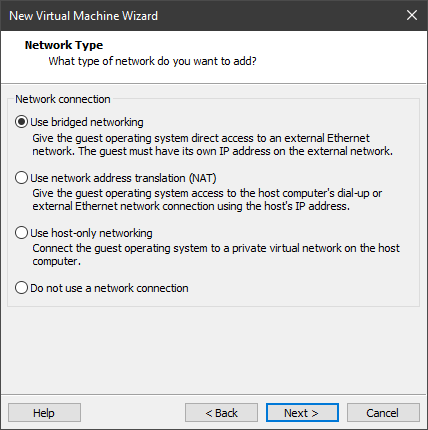Select the Use host-only networking radio button
The image size is (428, 430).
[21, 233]
